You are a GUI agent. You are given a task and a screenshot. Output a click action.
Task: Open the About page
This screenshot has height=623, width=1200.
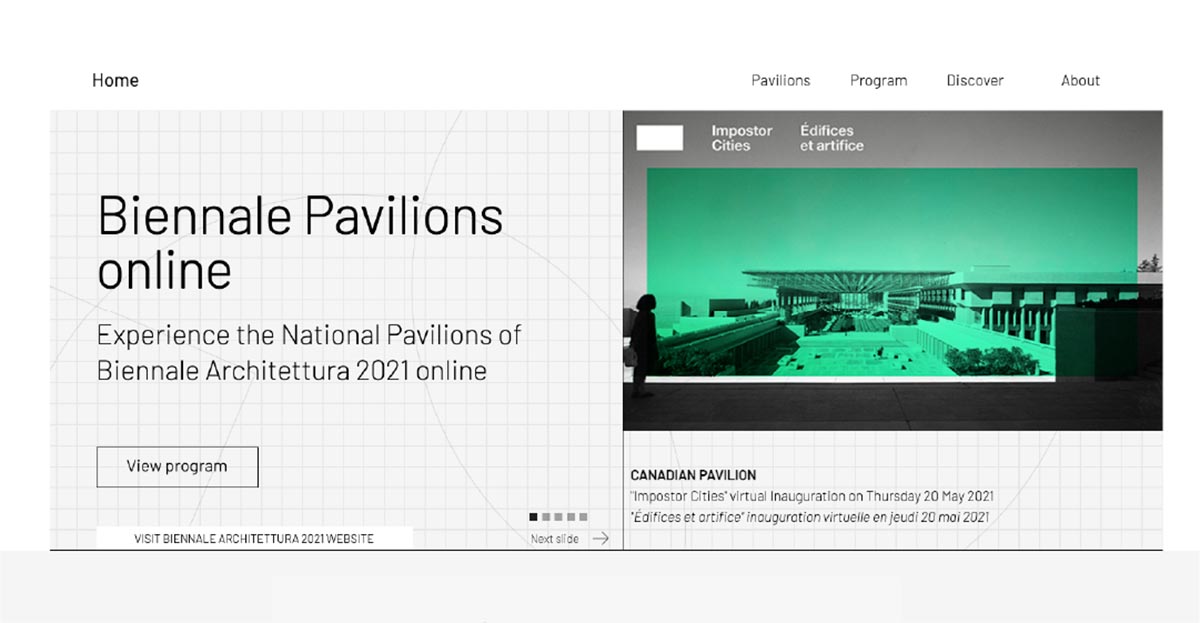(x=1080, y=81)
